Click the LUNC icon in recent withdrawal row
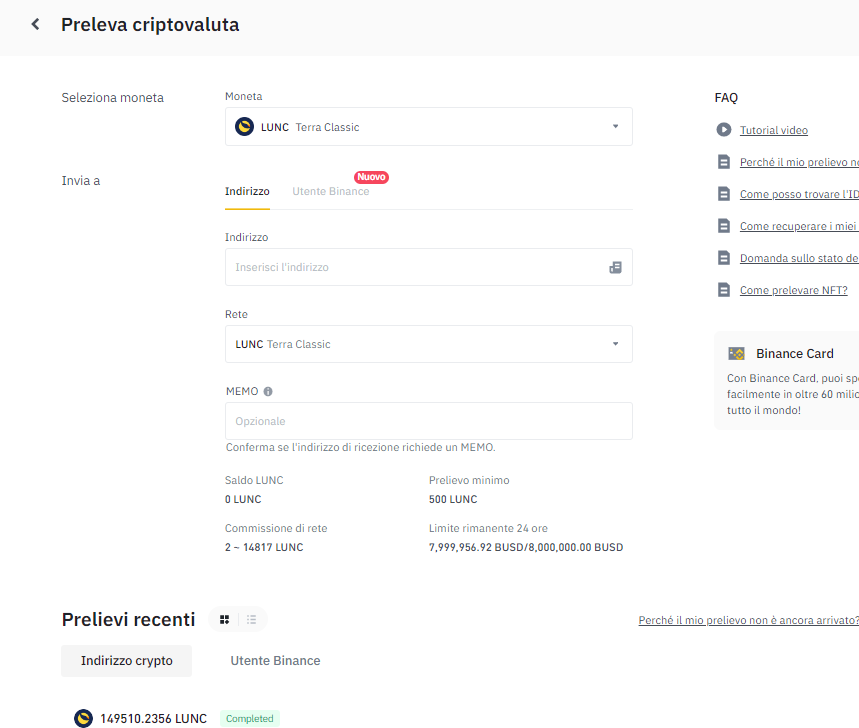859x728 pixels. pos(83,718)
